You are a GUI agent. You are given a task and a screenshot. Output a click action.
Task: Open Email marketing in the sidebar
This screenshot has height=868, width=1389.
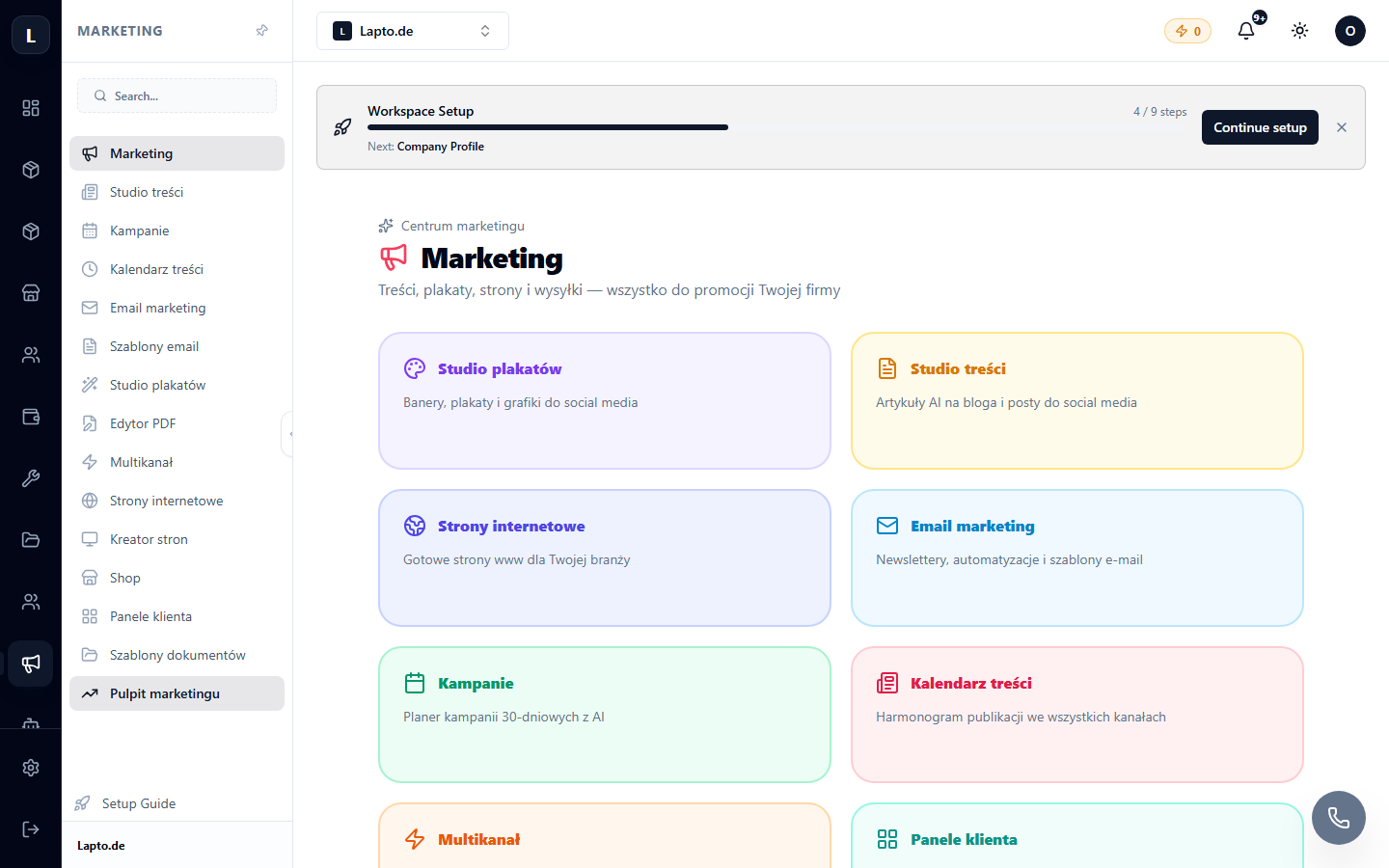pyautogui.click(x=177, y=308)
